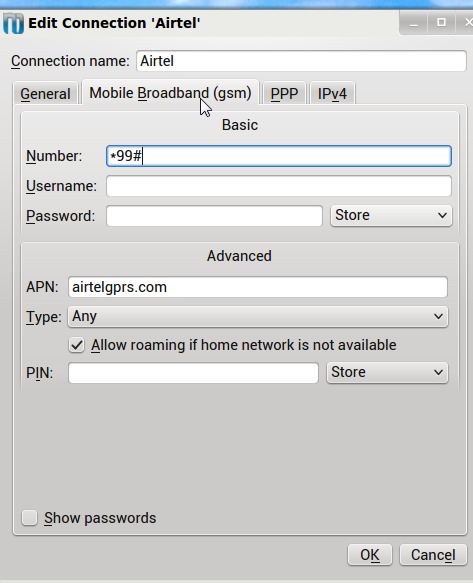Switch to the General tab
Screen dimensions: 473x583
(x=45, y=93)
